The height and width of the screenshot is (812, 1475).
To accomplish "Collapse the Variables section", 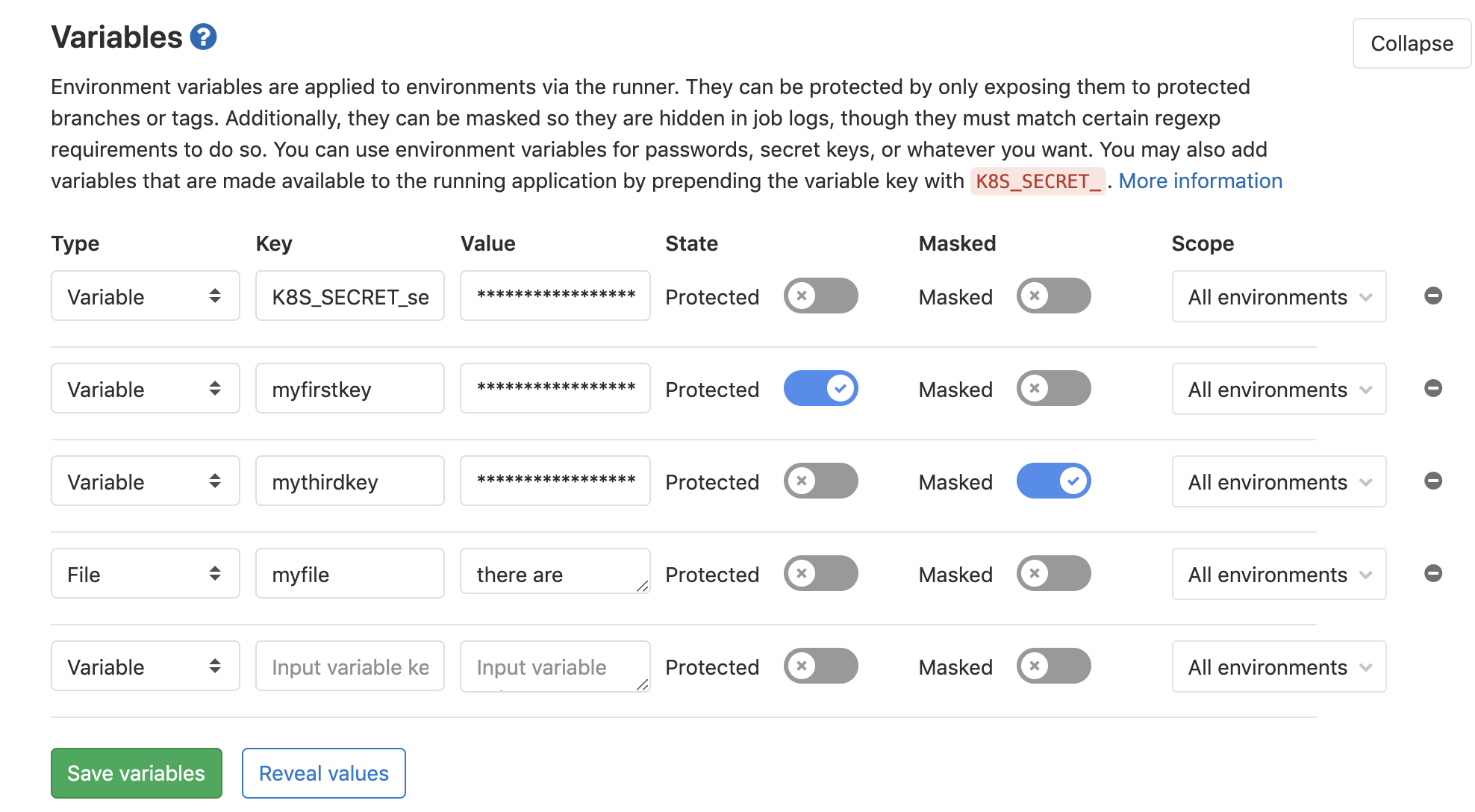I will 1412,43.
